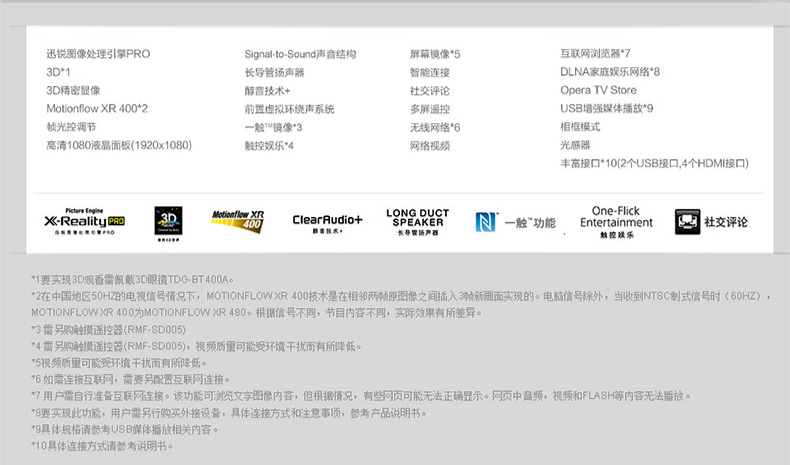Screen dimensions: 790x465
Task: Click the text DLNA家庭娱乐网络*8
Action: 610,72
